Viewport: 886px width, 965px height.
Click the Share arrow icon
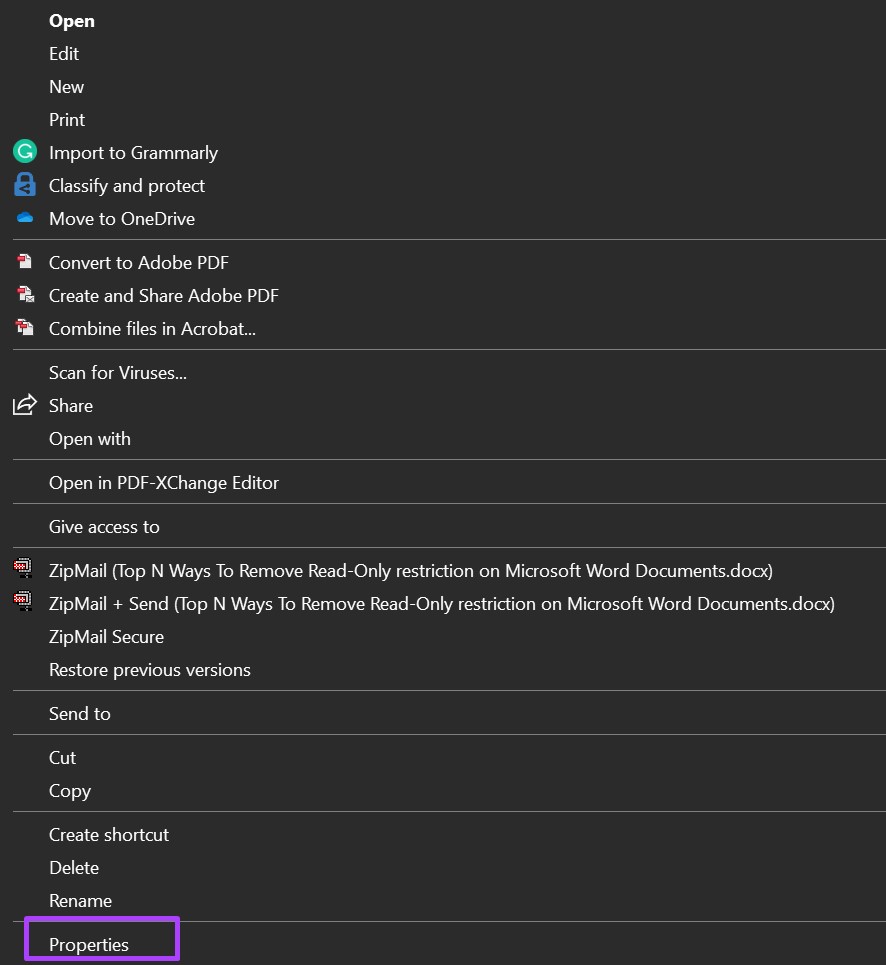25,405
